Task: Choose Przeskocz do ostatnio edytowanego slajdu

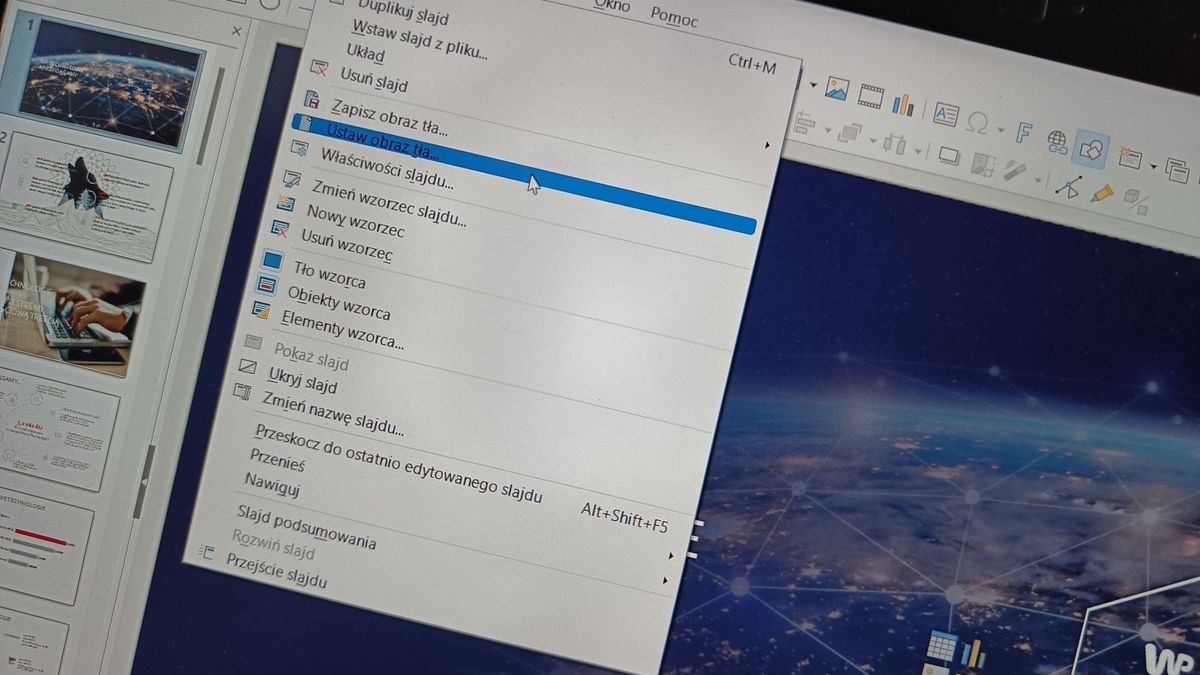Action: [398, 464]
